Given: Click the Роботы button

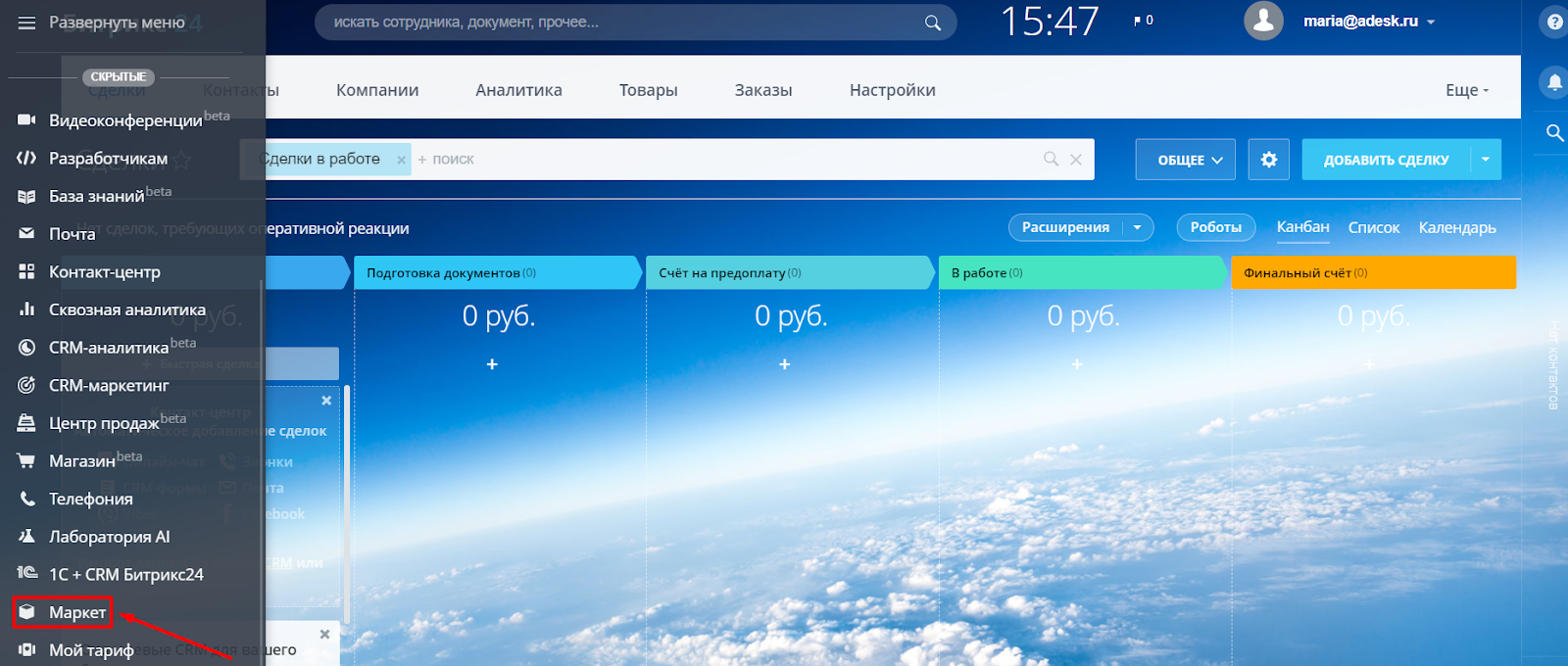Looking at the screenshot, I should [x=1216, y=227].
